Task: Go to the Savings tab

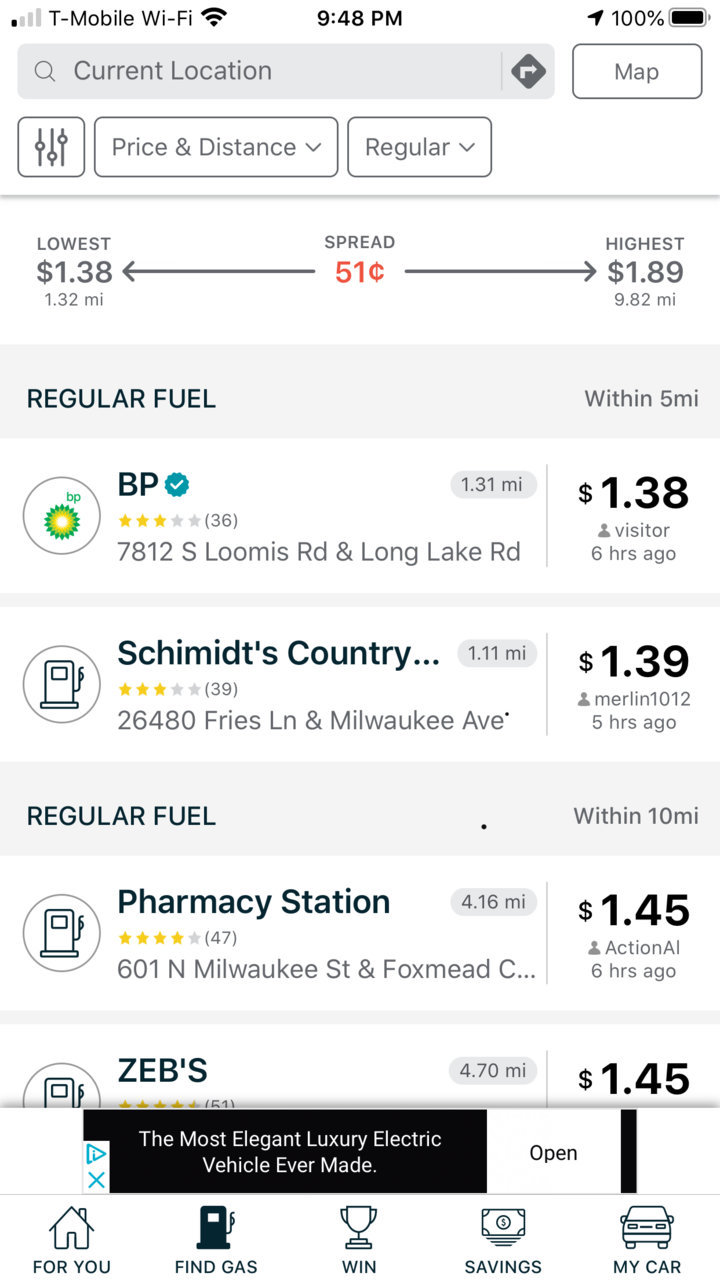Action: point(503,1239)
